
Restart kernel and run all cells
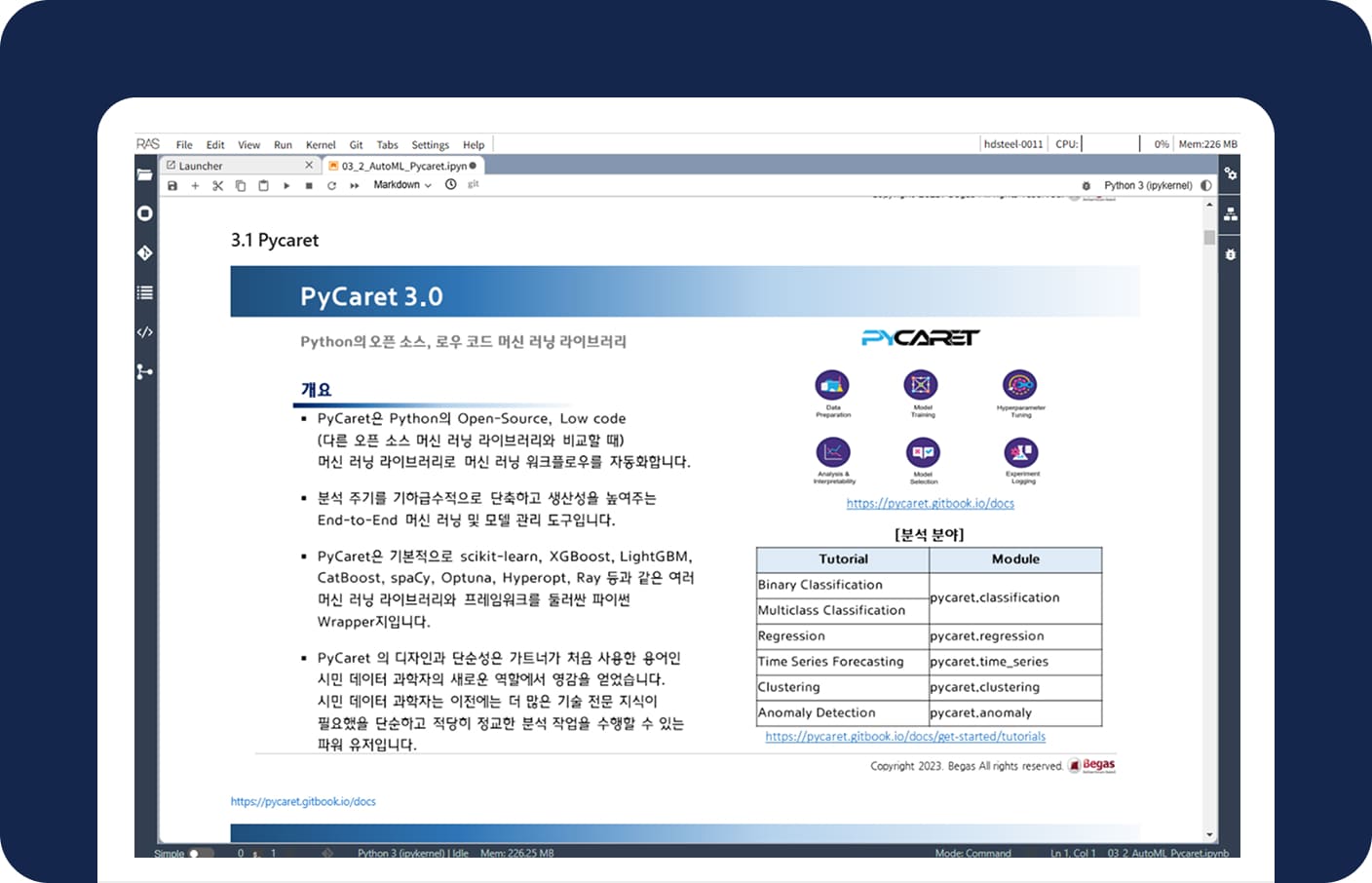355,185
